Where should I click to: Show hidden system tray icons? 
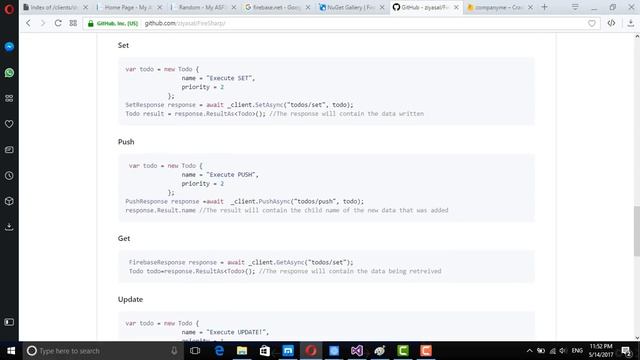[x=529, y=351]
